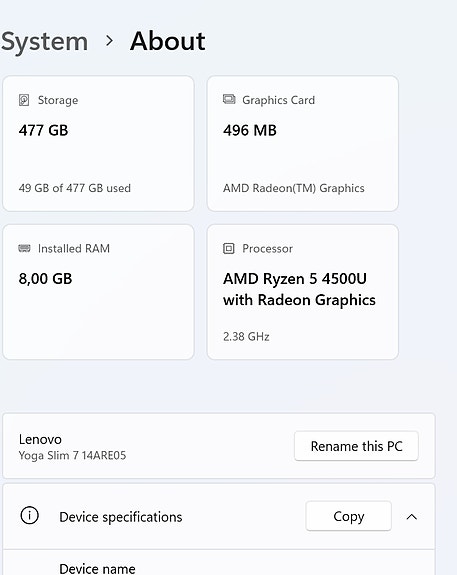The image size is (457, 575).
Task: Click the Installed RAM icon
Action: (x=24, y=249)
